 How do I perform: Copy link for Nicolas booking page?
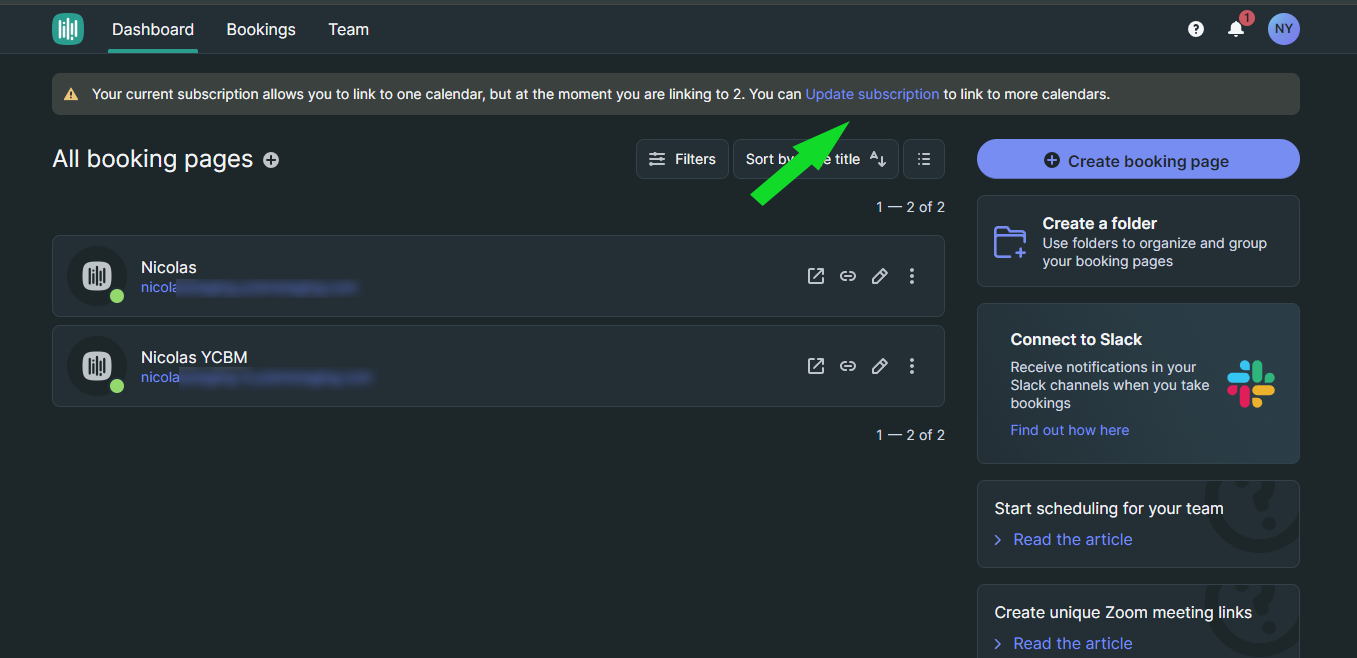(x=848, y=276)
